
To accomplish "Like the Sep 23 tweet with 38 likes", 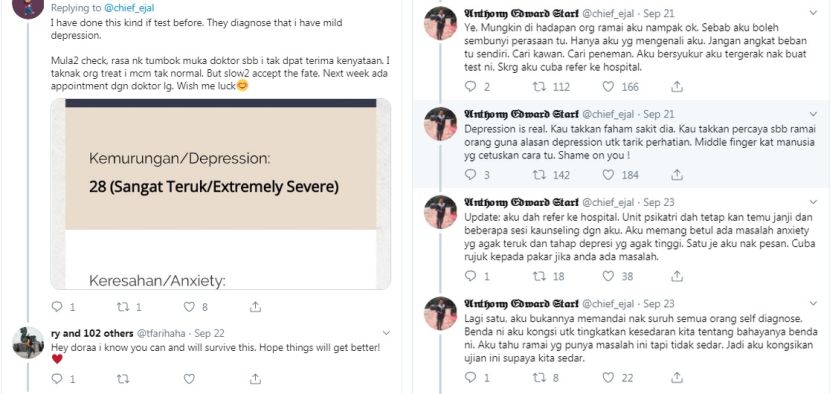I will pos(608,276).
